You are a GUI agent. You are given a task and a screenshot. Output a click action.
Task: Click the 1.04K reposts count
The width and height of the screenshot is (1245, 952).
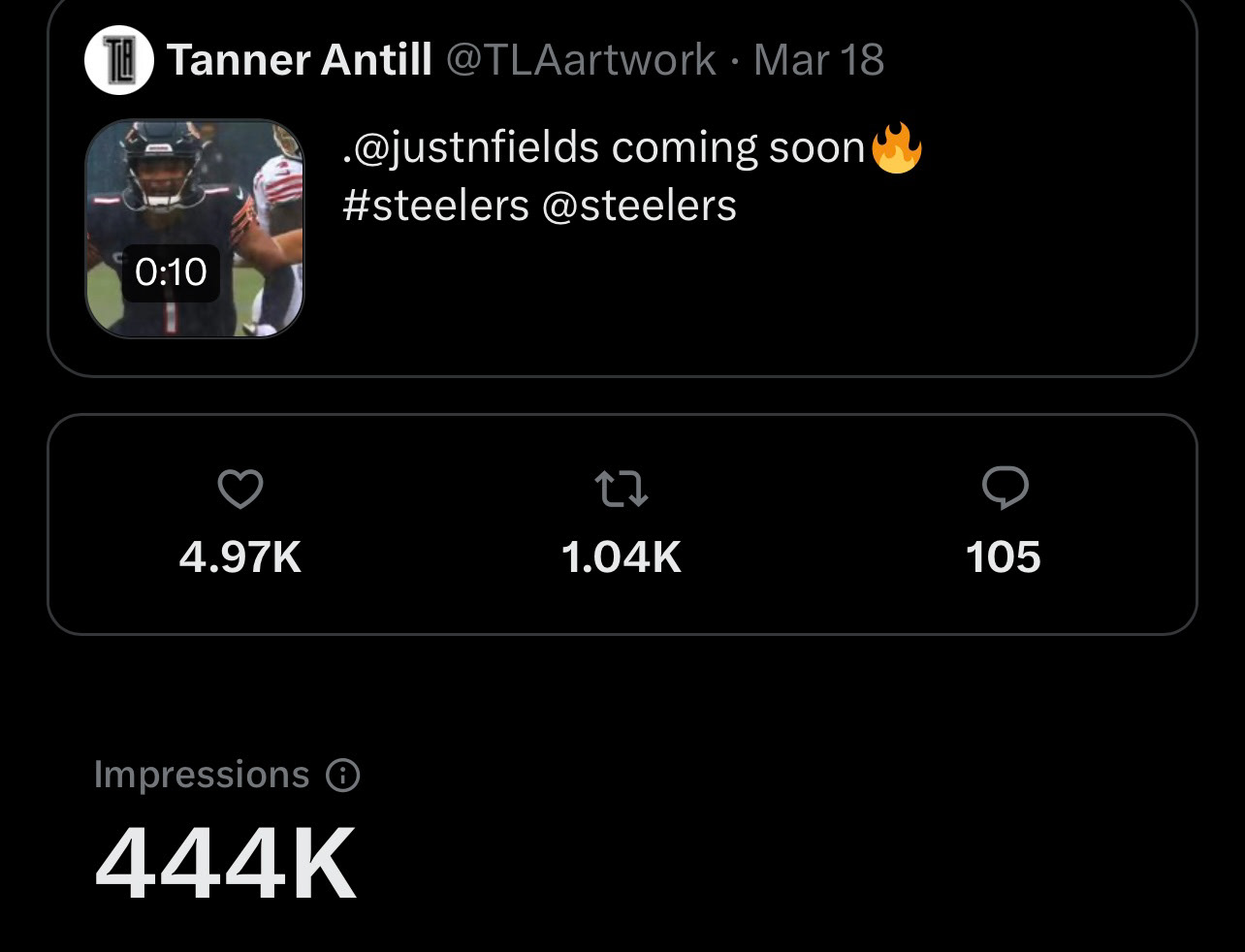pos(622,557)
